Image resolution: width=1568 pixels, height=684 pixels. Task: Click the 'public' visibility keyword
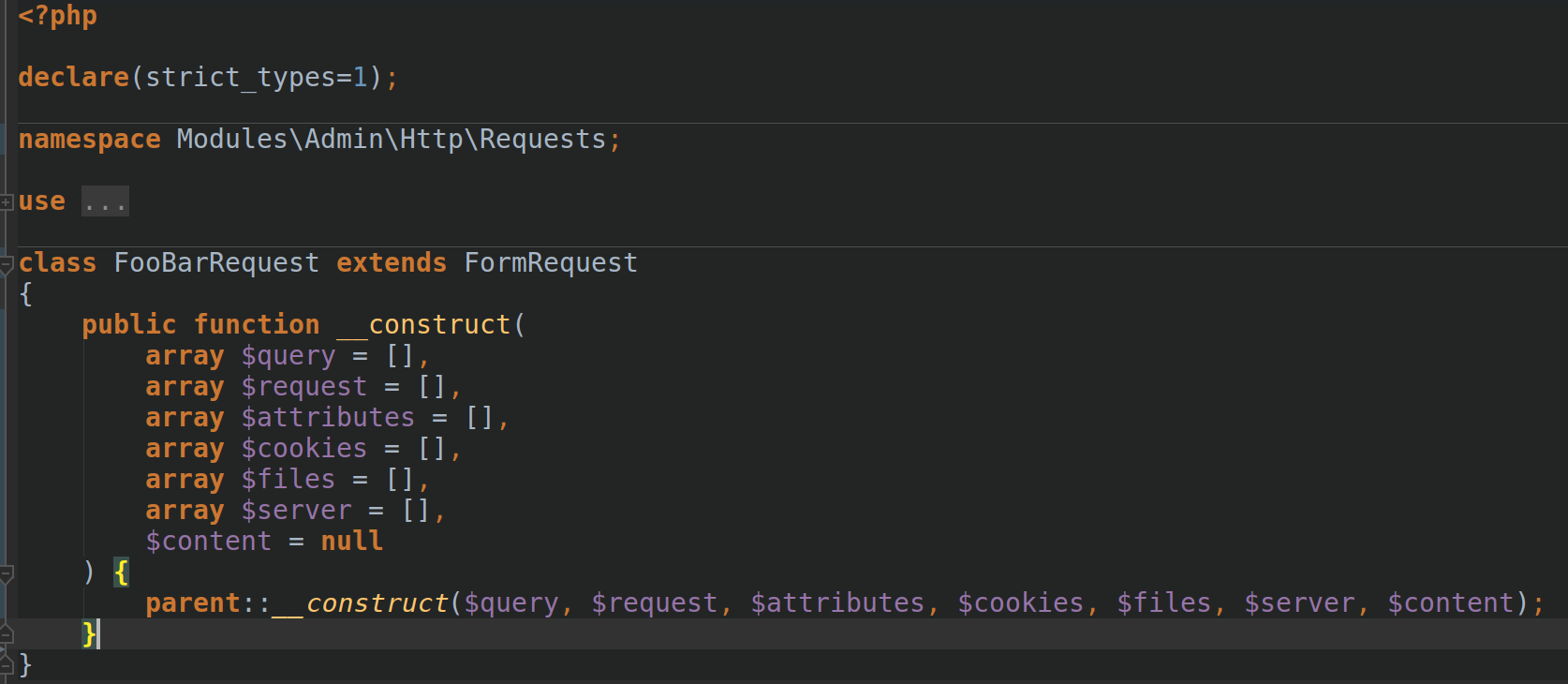pyautogui.click(x=129, y=325)
